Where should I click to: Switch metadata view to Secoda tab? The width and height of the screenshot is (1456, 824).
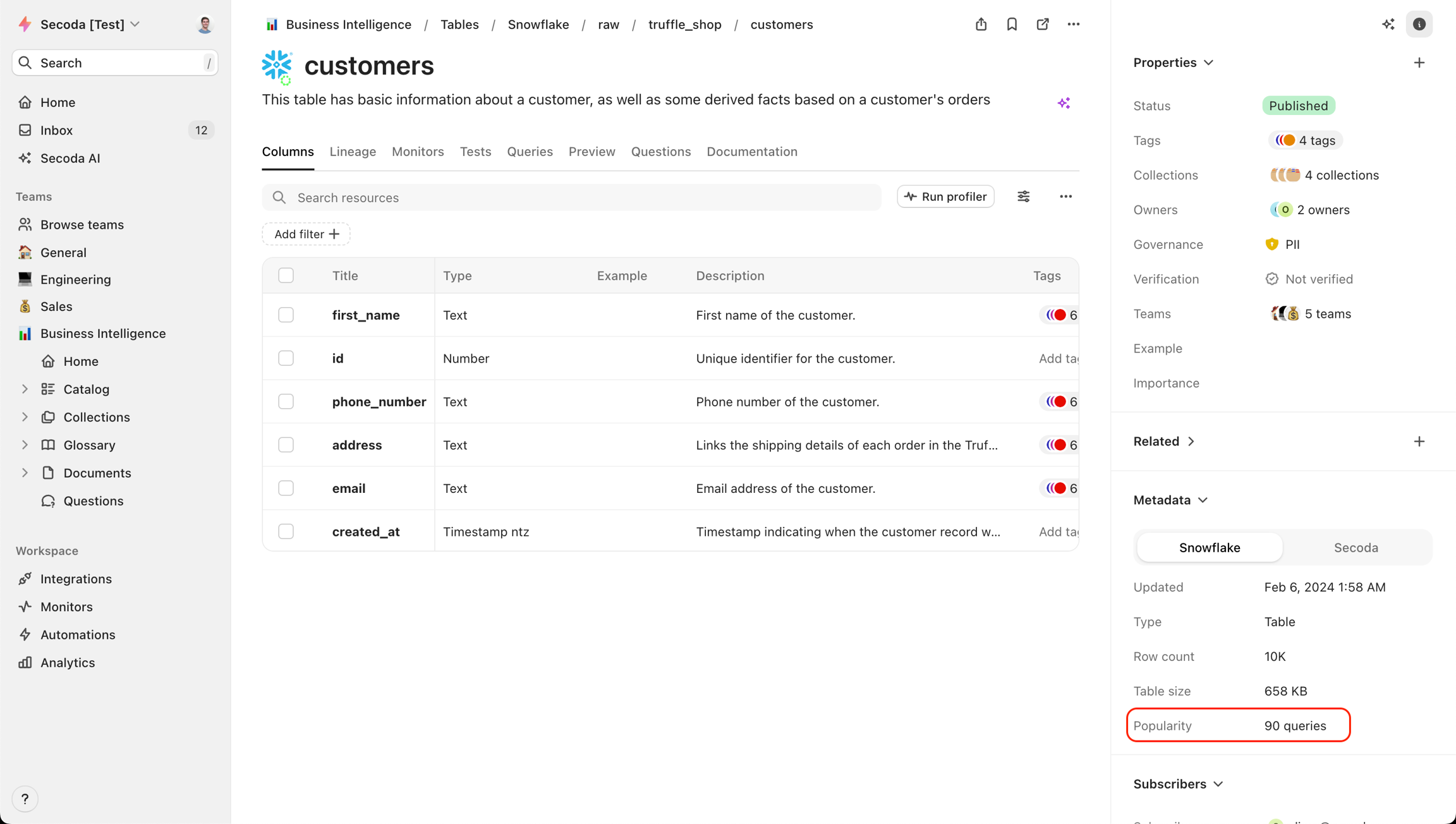[x=1356, y=547]
